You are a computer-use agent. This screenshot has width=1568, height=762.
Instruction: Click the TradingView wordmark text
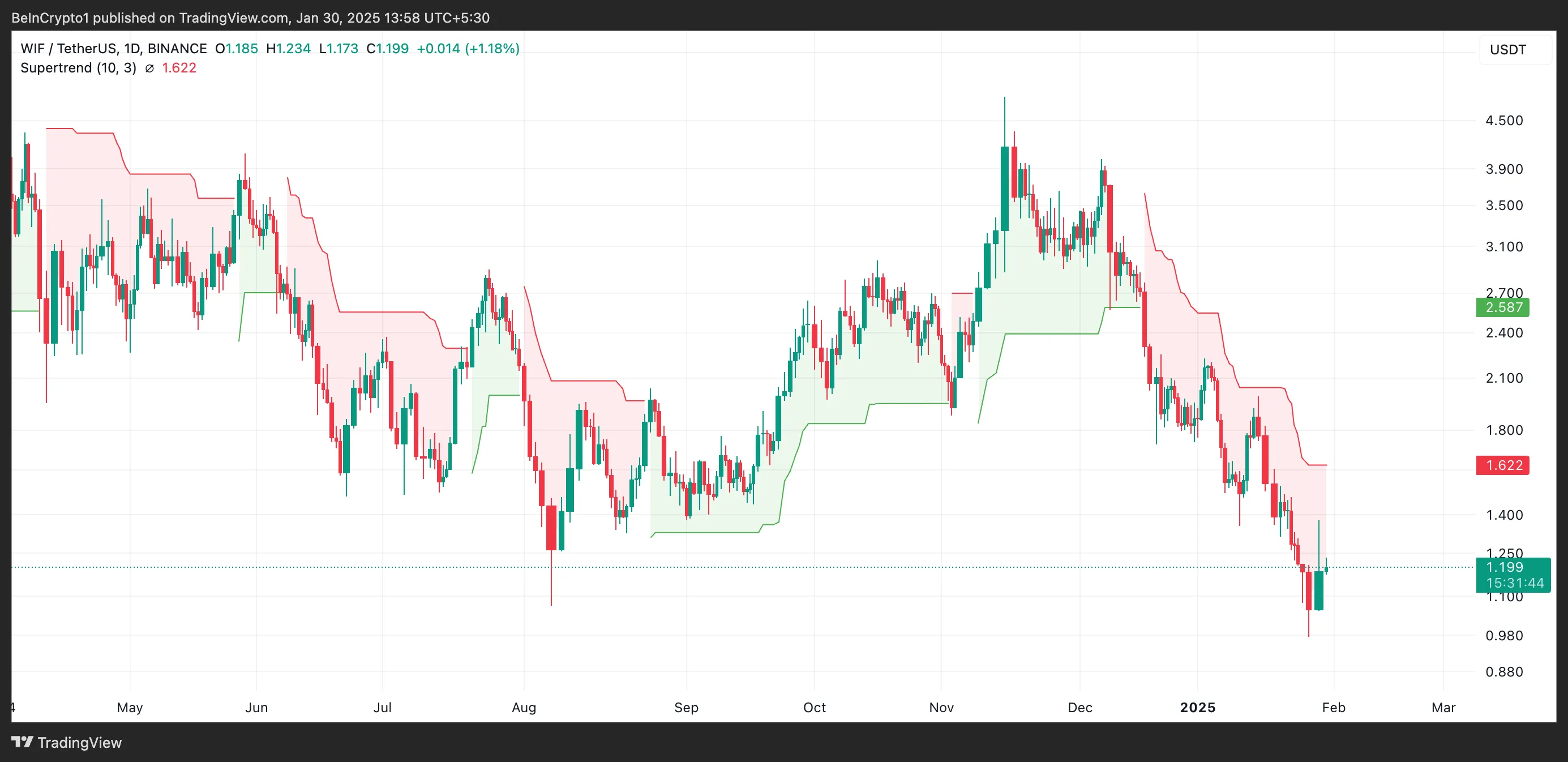79,743
